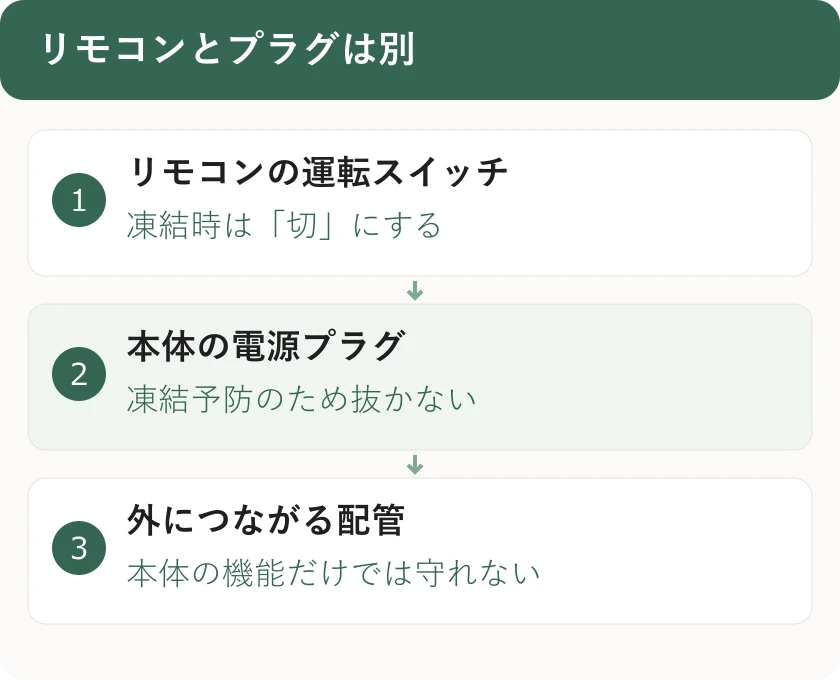Viewport: 840px width, 680px height.
Task: Select the 凍結予防のため抜かない subtitle
Action: tap(302, 399)
